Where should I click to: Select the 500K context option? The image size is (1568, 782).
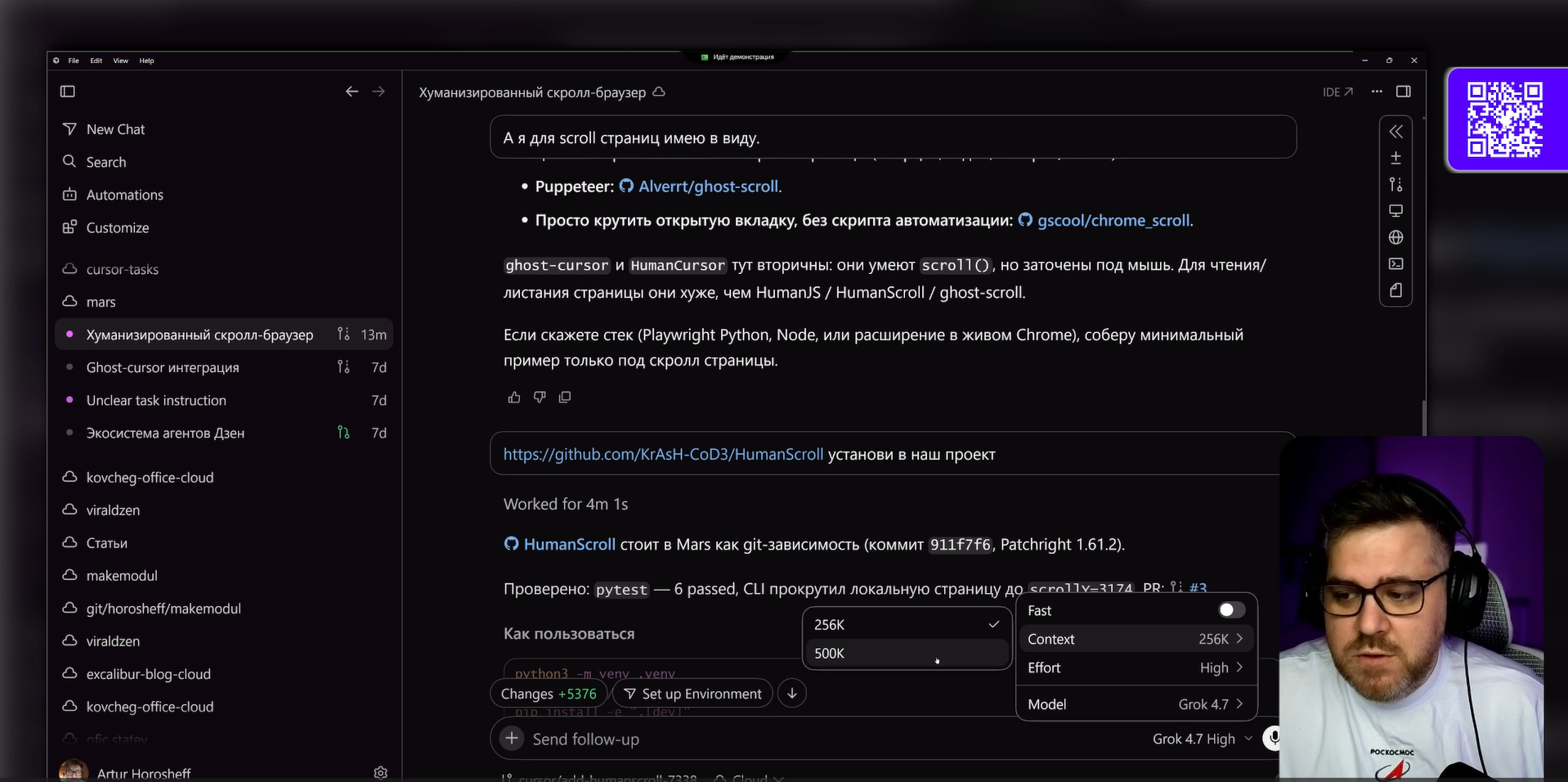pos(907,654)
